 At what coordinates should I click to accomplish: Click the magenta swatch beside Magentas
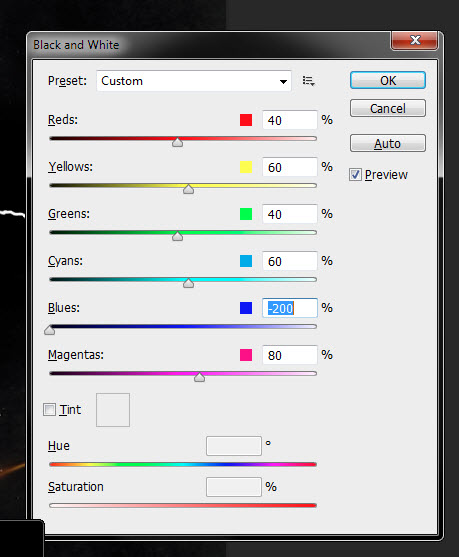[246, 355]
